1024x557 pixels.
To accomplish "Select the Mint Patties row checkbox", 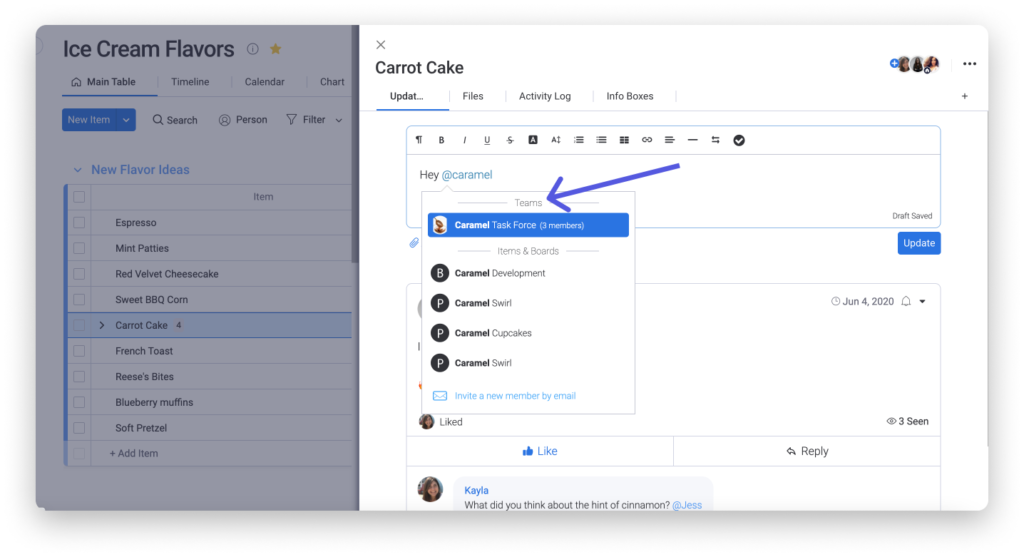I will click(79, 248).
